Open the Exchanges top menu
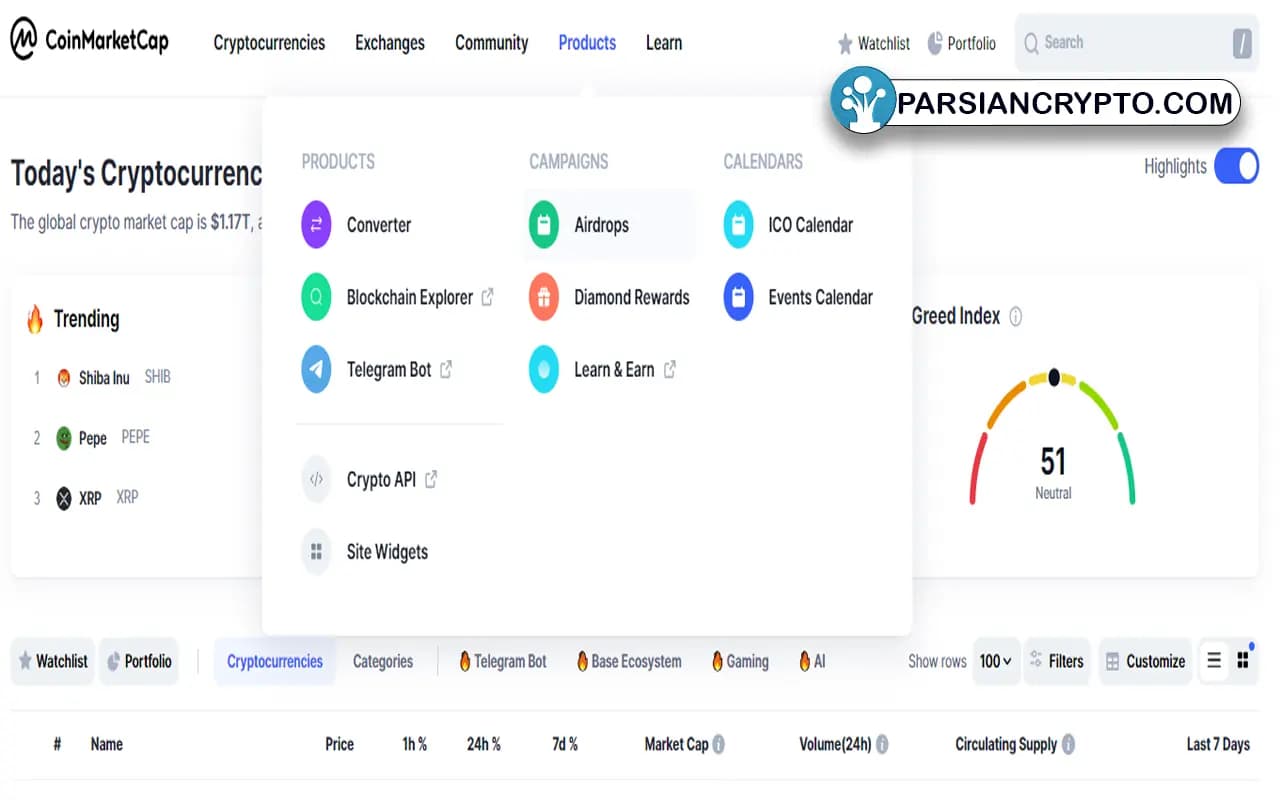Viewport: 1280px width, 800px height. [x=390, y=42]
